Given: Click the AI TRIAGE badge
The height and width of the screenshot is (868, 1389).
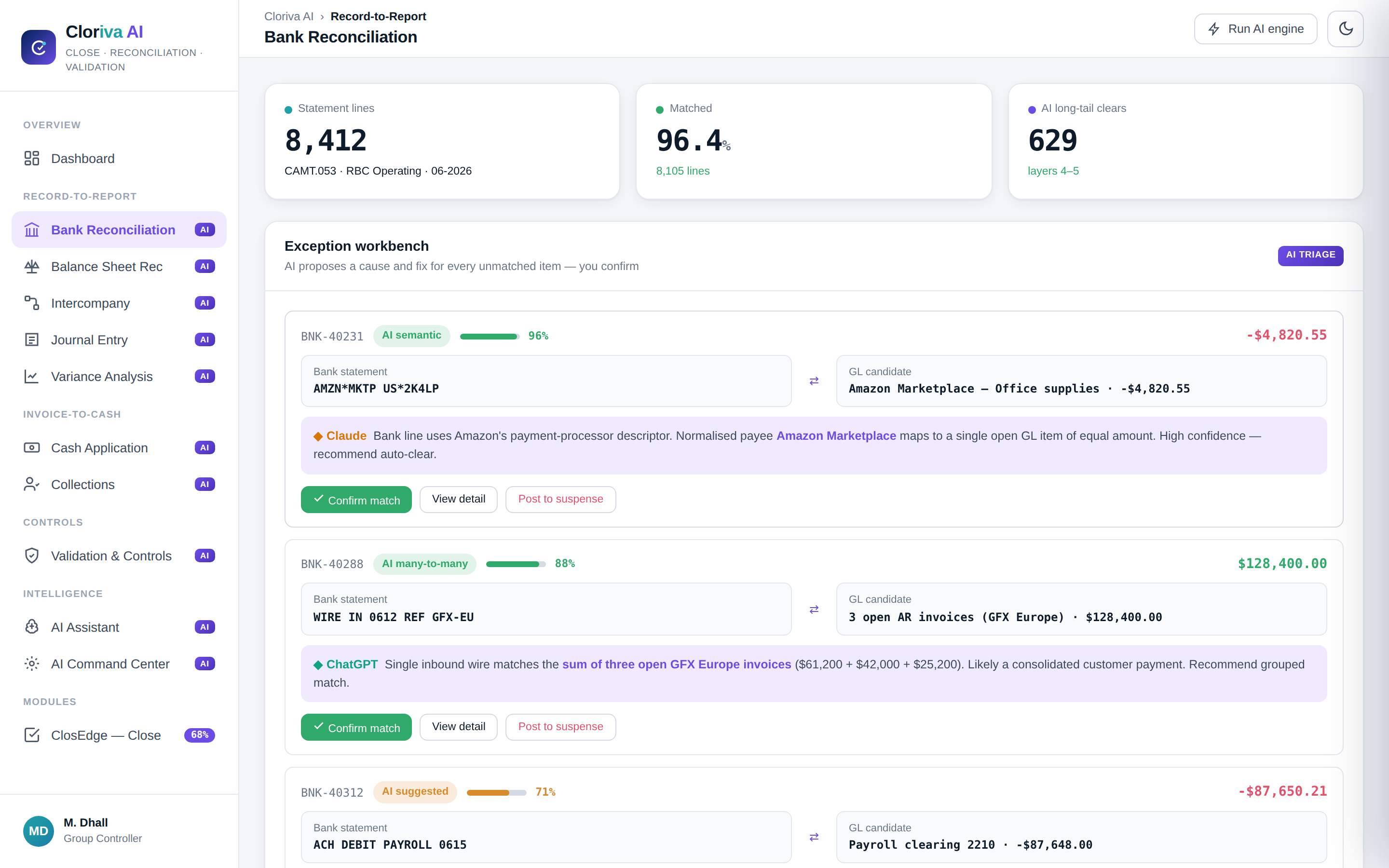Looking at the screenshot, I should tap(1310, 255).
